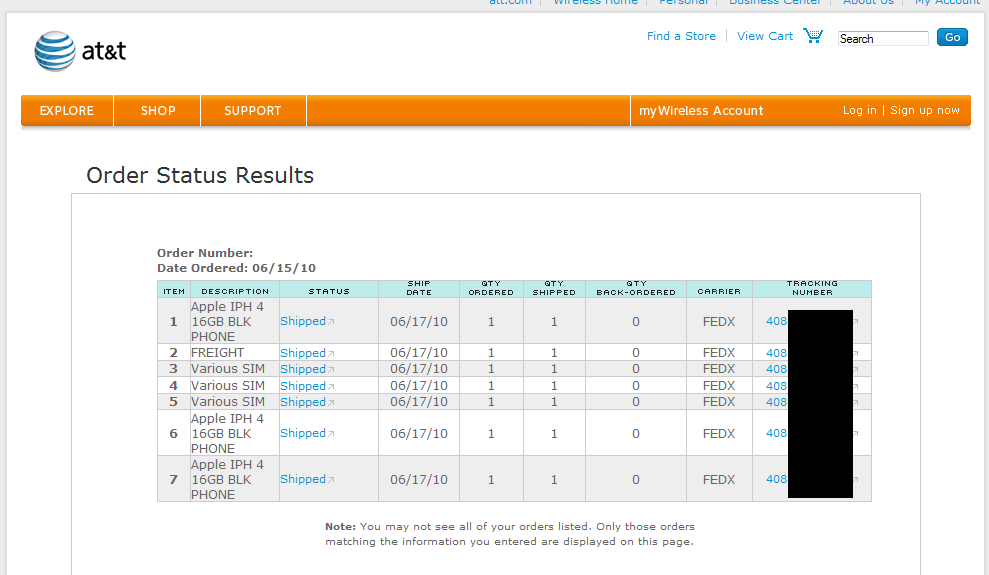Click FEDX carrier cell in item 6 row
Screen dimensions: 989x575
[719, 434]
